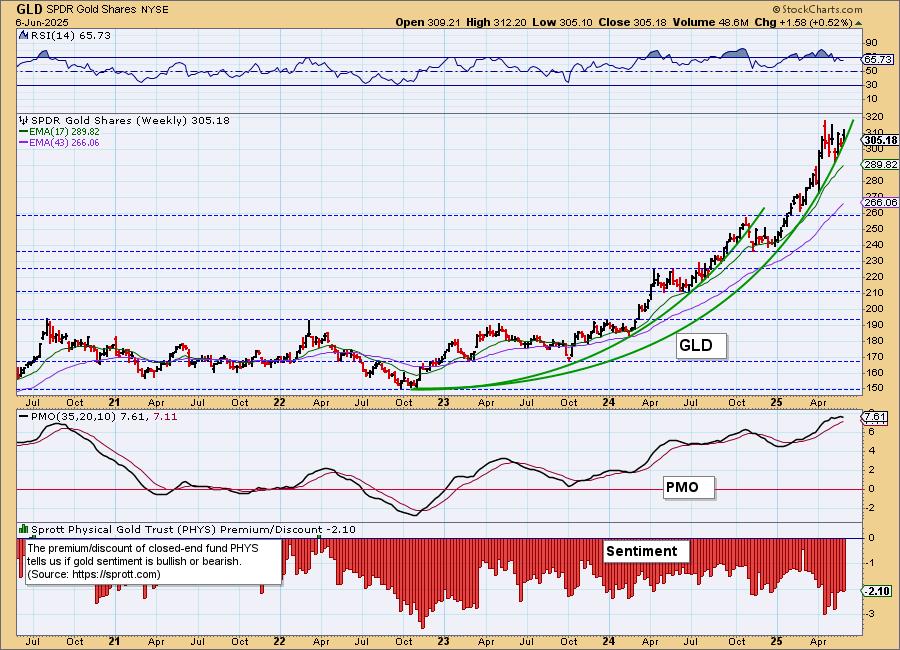This screenshot has height=650, width=900.
Task: Click the 'Source: https://sprott.com' line in the note
Action: (94, 574)
